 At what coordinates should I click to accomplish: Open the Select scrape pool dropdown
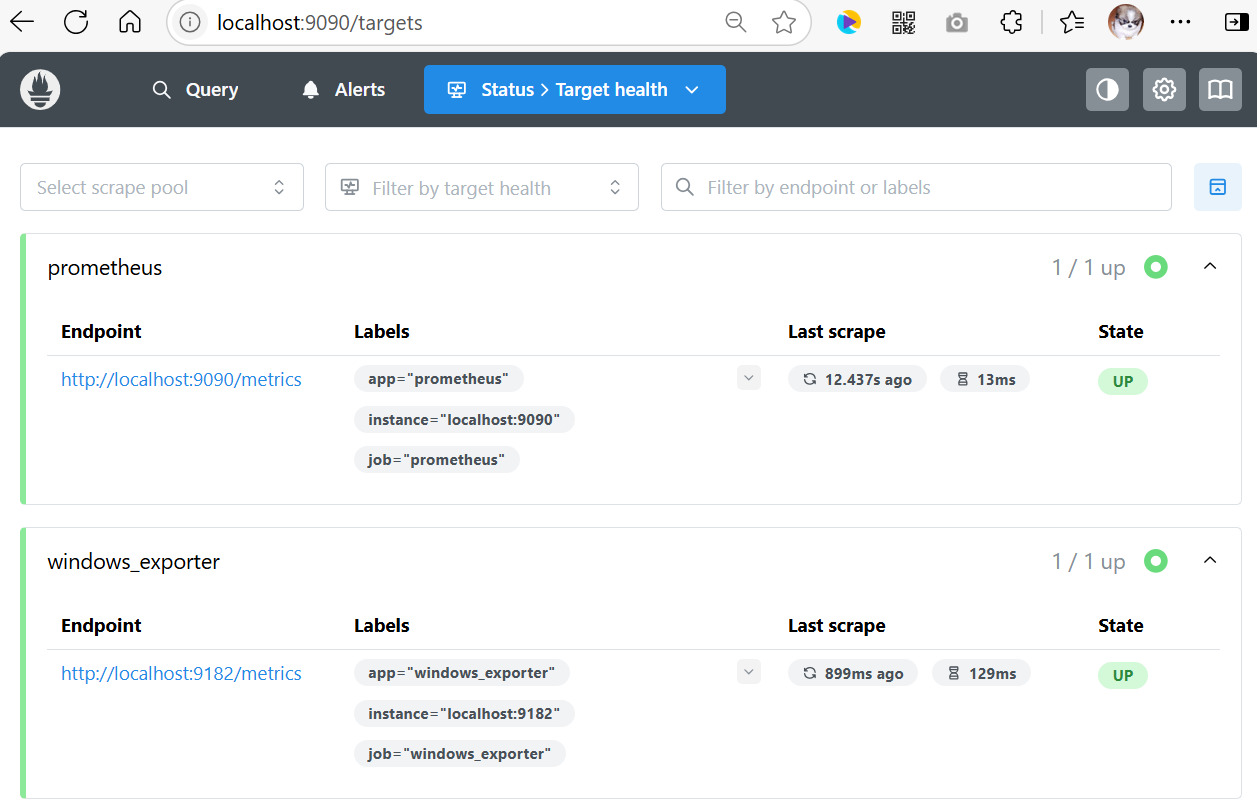(162, 188)
